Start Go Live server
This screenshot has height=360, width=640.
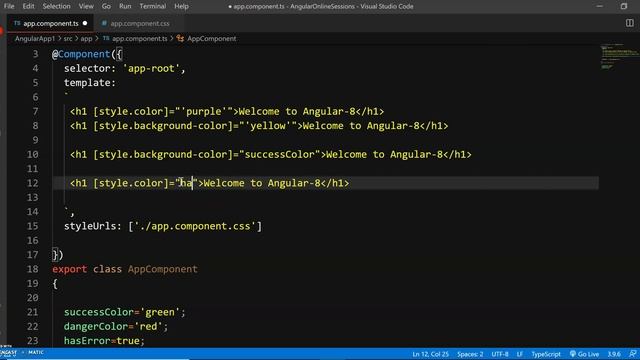[584, 354]
